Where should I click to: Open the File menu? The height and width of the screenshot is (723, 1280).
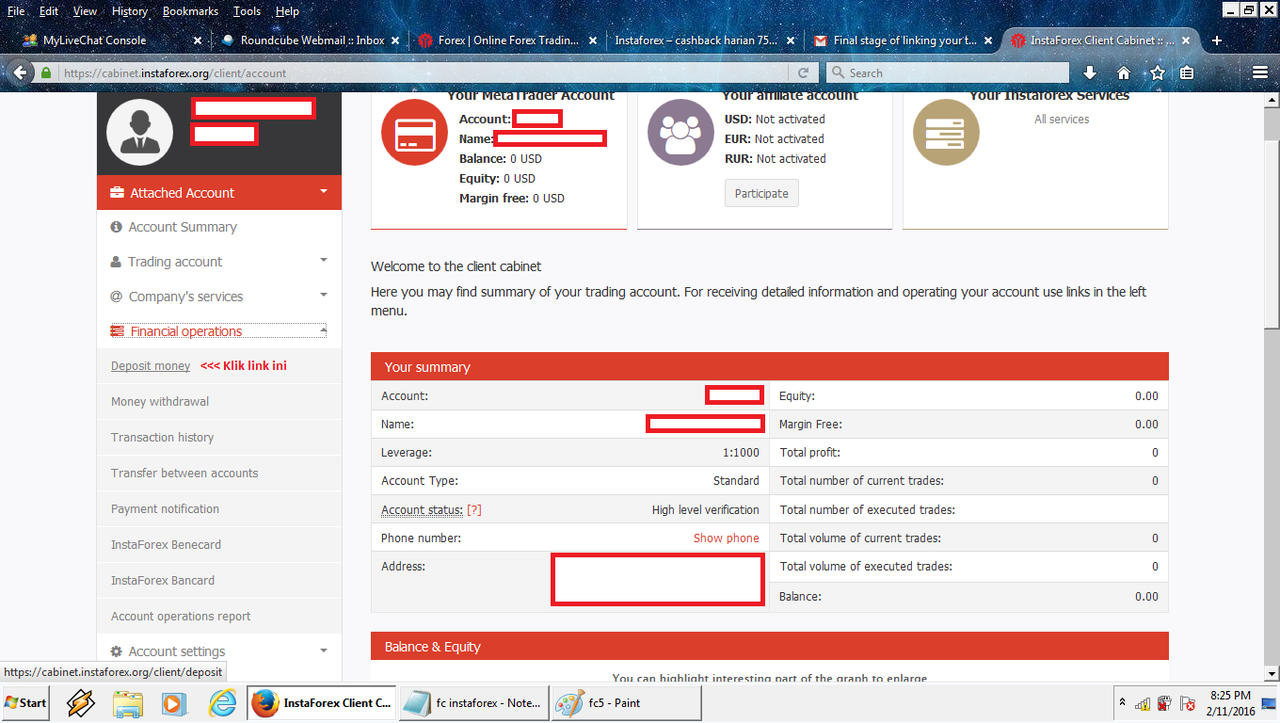[16, 11]
